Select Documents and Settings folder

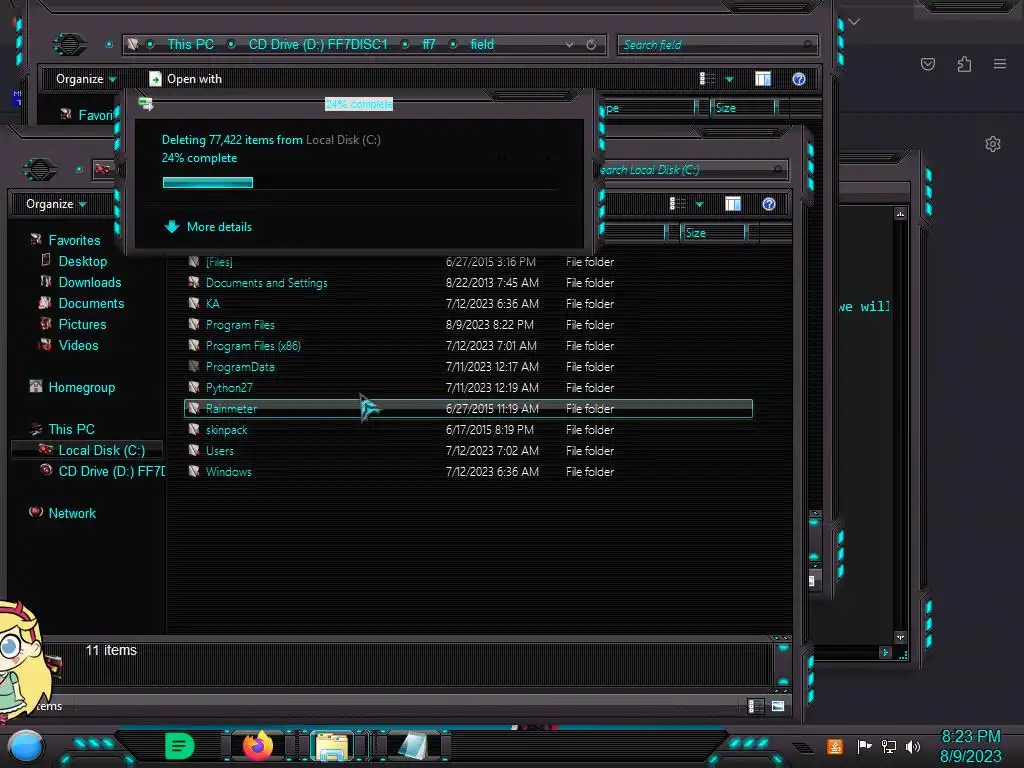click(266, 283)
